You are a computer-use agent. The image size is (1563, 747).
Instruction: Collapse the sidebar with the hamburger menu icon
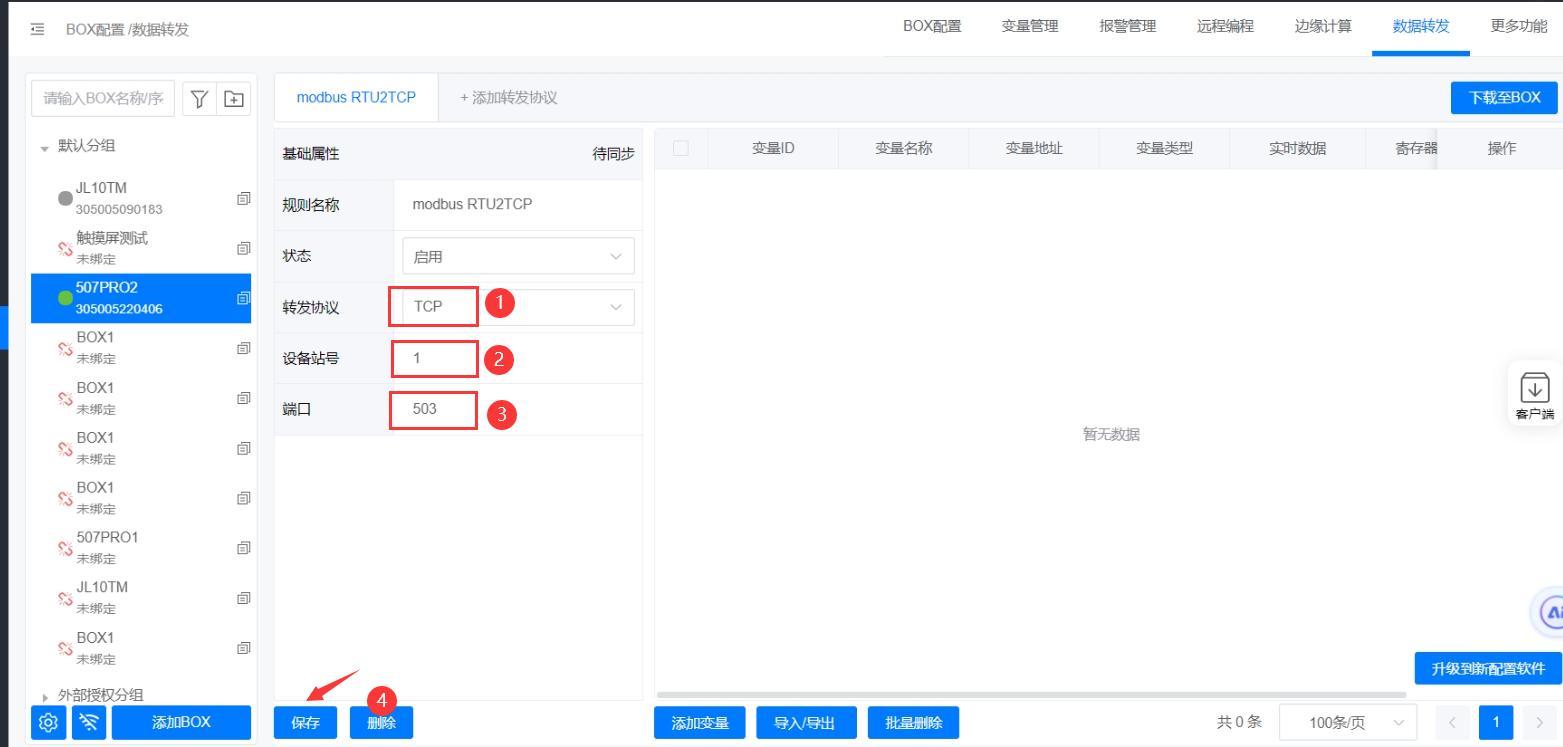[37, 29]
